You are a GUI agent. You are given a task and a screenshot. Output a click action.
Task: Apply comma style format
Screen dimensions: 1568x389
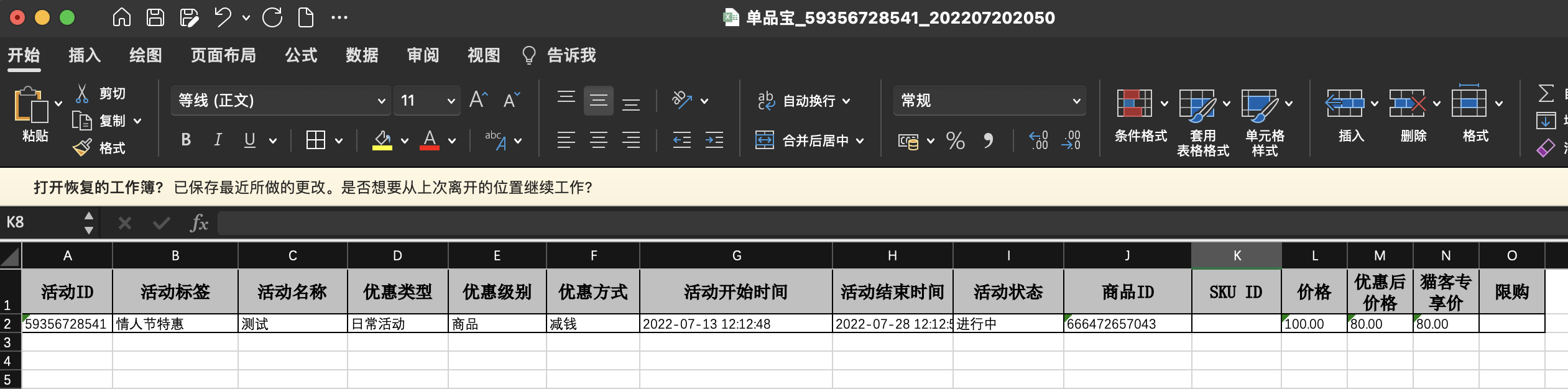(988, 140)
